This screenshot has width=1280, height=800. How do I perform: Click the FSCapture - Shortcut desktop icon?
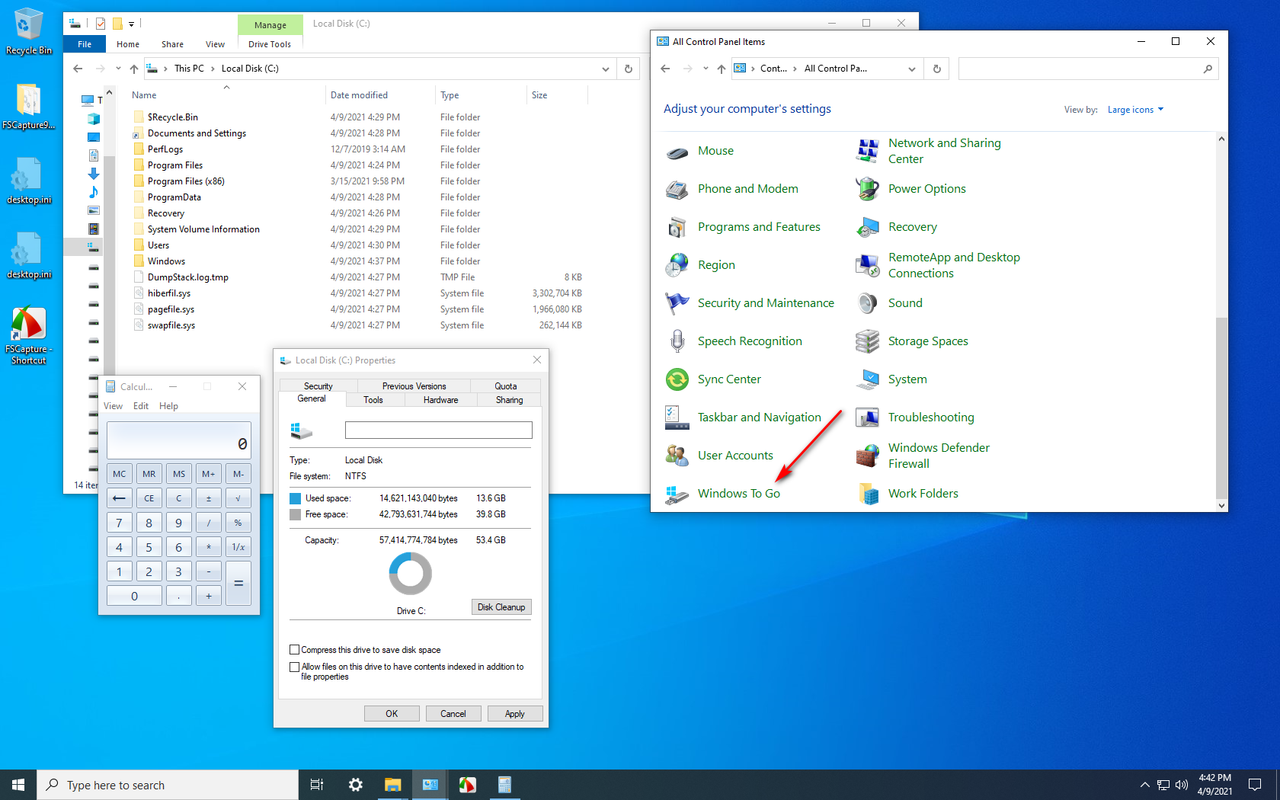coord(29,335)
